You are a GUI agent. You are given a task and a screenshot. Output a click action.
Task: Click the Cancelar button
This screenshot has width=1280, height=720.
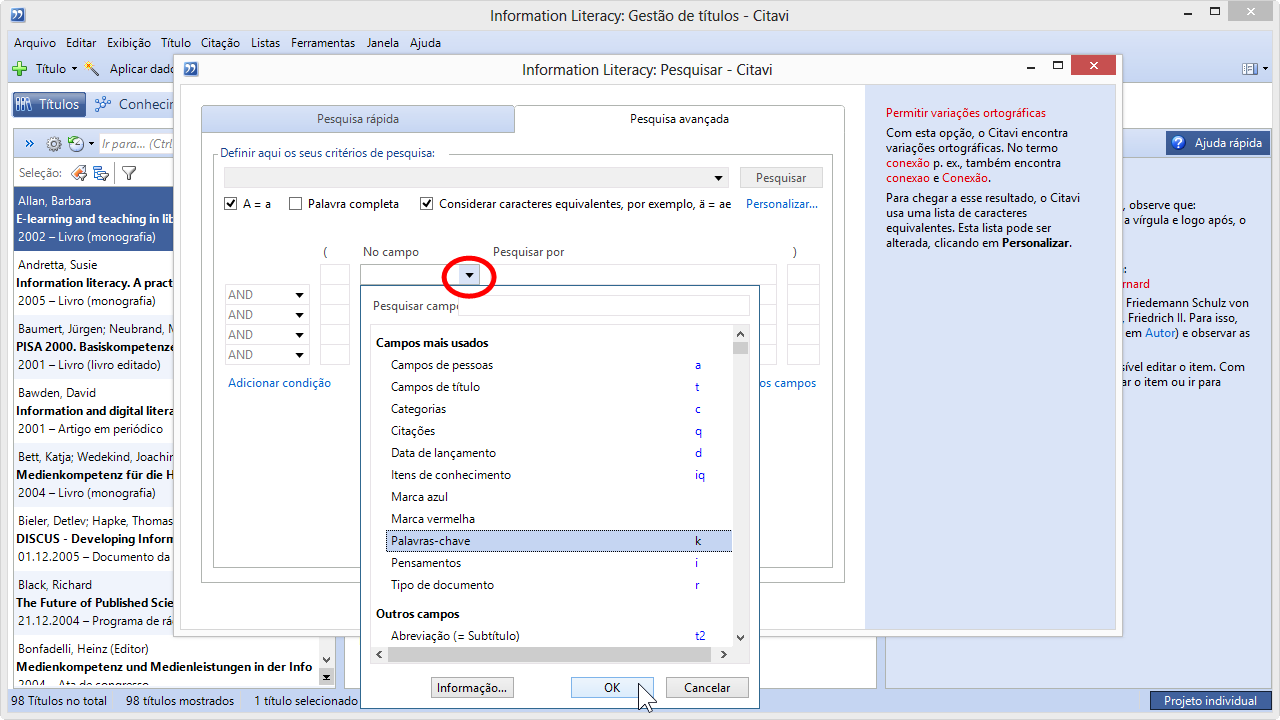click(707, 688)
